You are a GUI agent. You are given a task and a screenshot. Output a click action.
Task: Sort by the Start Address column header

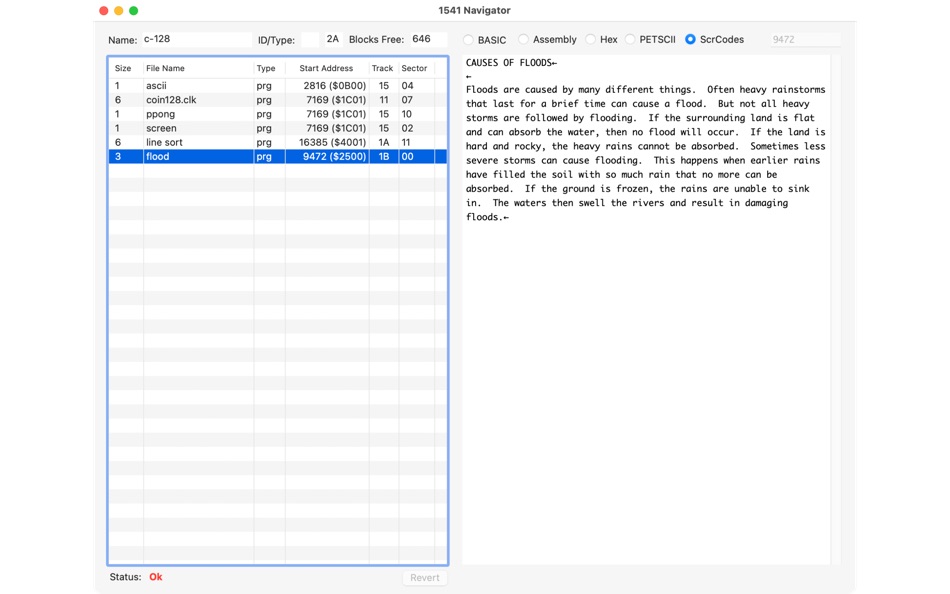(x=326, y=68)
